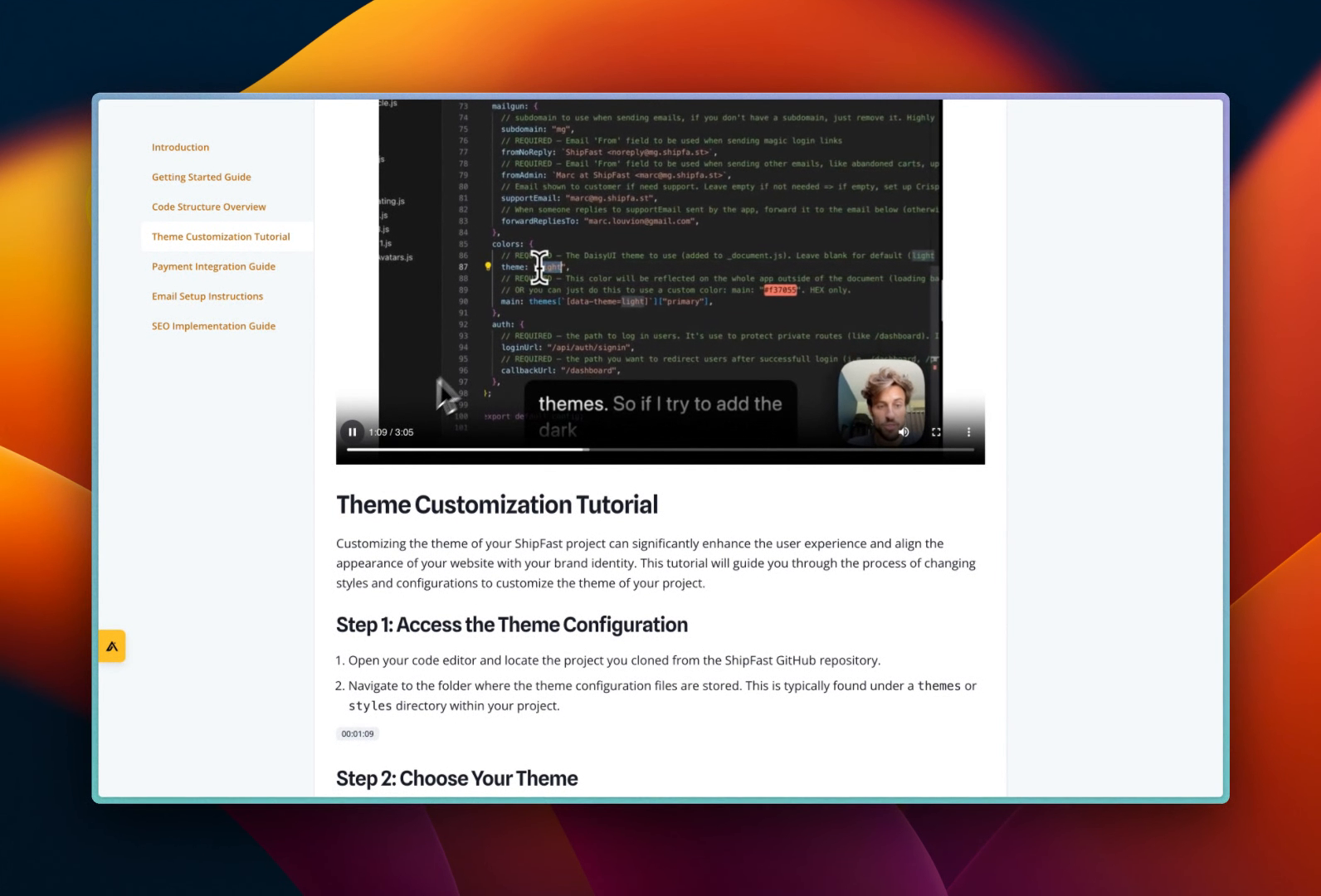
Task: Click the inline code word 'themes' in step 2
Action: pyautogui.click(x=939, y=686)
